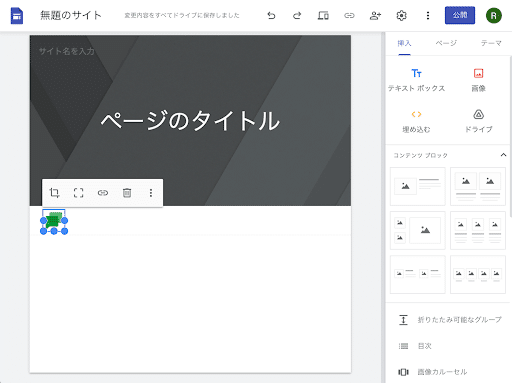This screenshot has width=512, height=383.
Task: Collapse the コンテンツ ブロック section
Action: coord(503,155)
